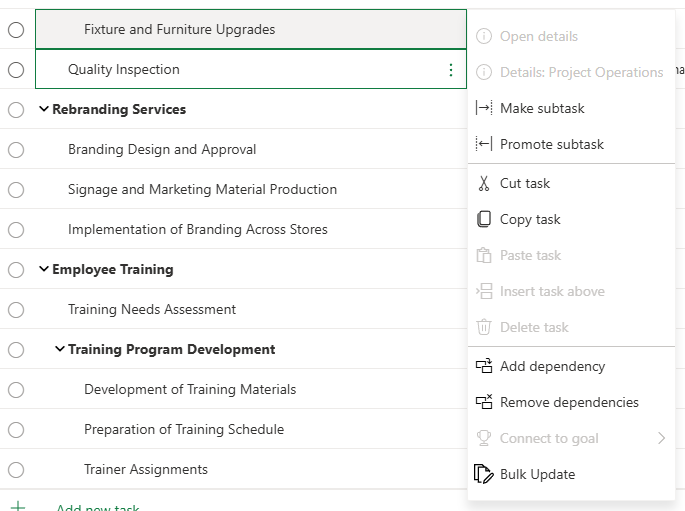This screenshot has width=685, height=511.
Task: Select Add dependency menu entry
Action: pos(571,366)
